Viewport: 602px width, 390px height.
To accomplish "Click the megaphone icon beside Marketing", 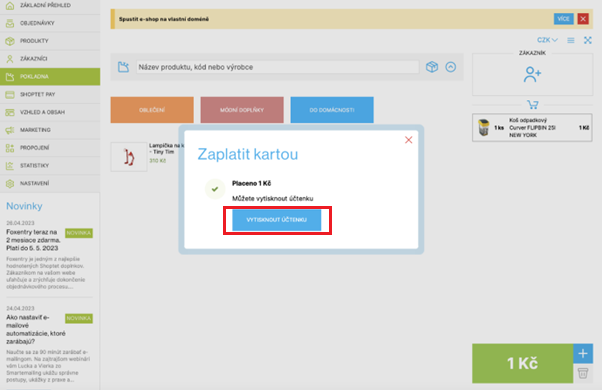I will [10, 130].
